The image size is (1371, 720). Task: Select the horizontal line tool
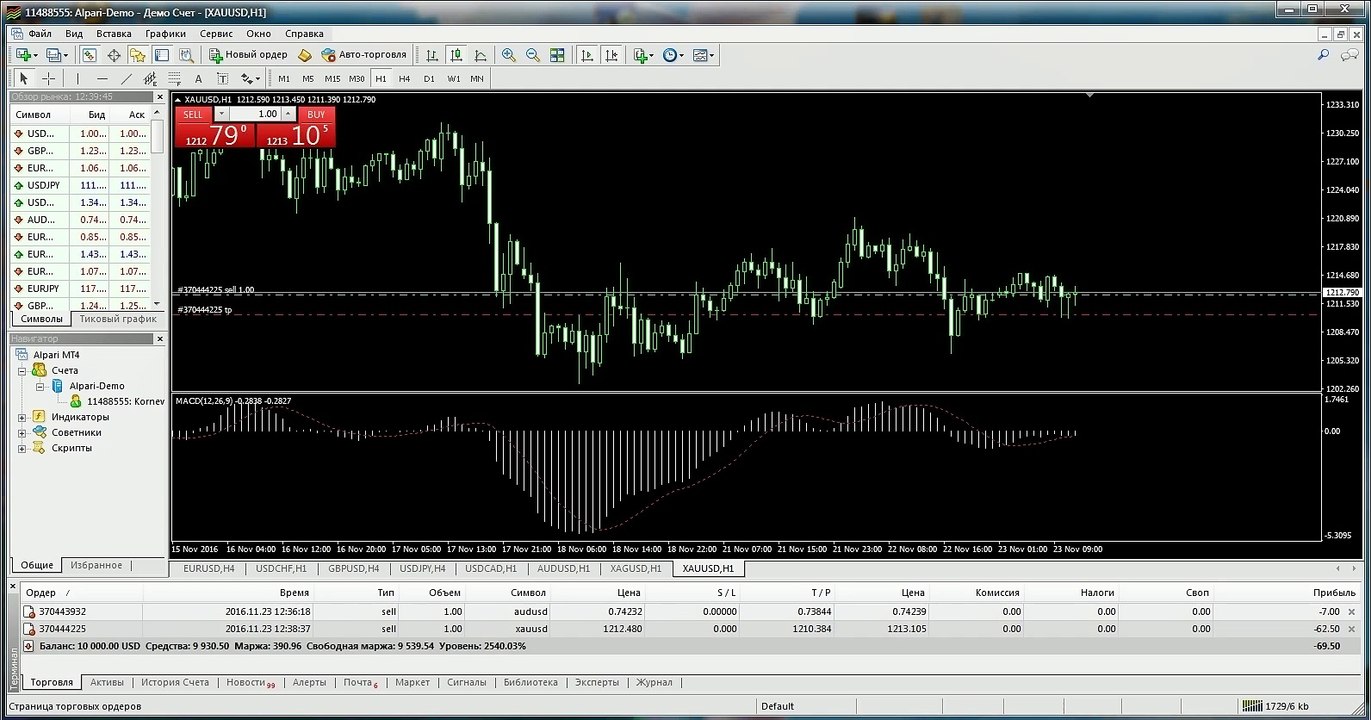click(x=102, y=78)
